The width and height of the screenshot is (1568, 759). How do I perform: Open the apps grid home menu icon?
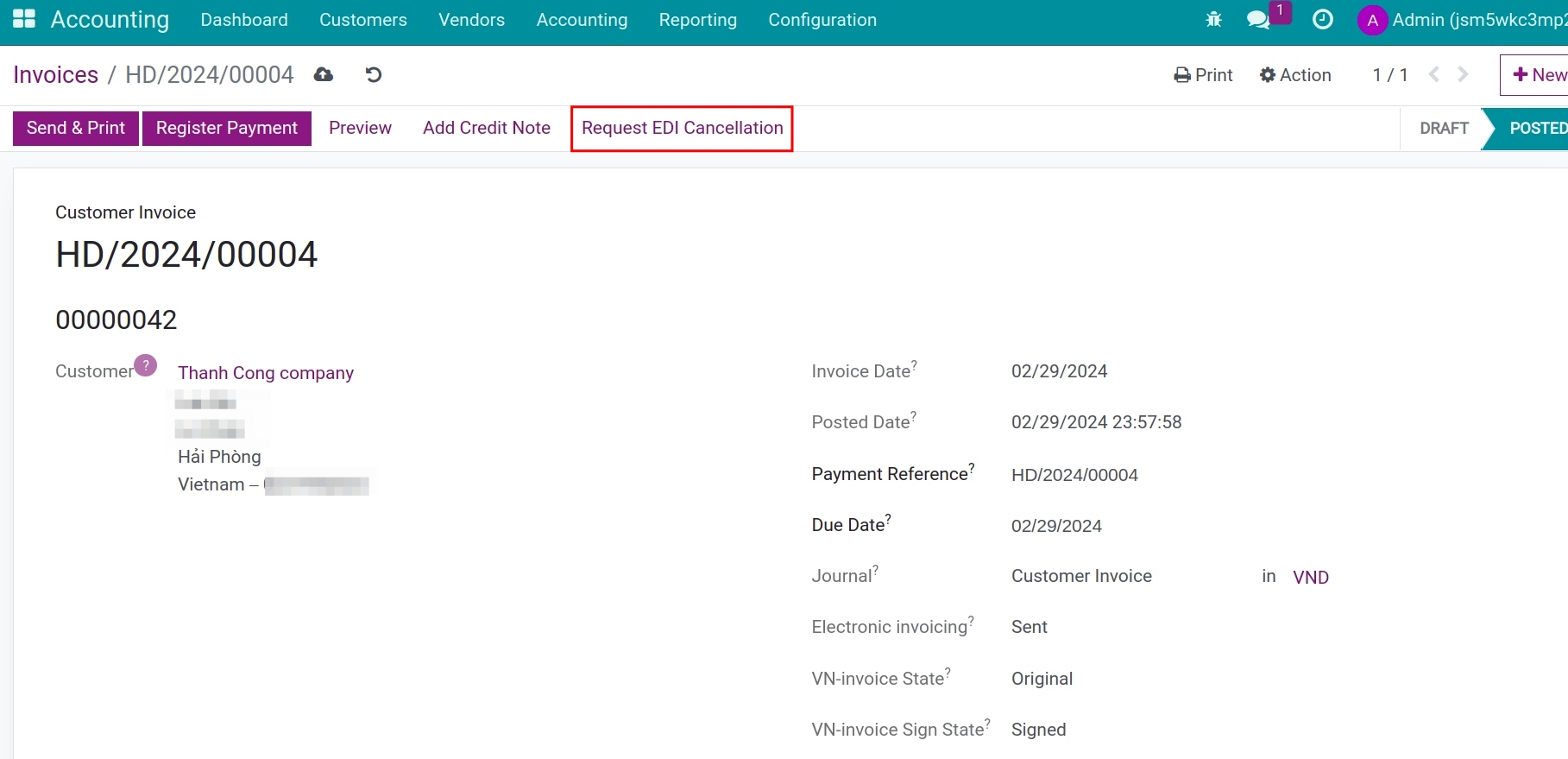click(24, 19)
